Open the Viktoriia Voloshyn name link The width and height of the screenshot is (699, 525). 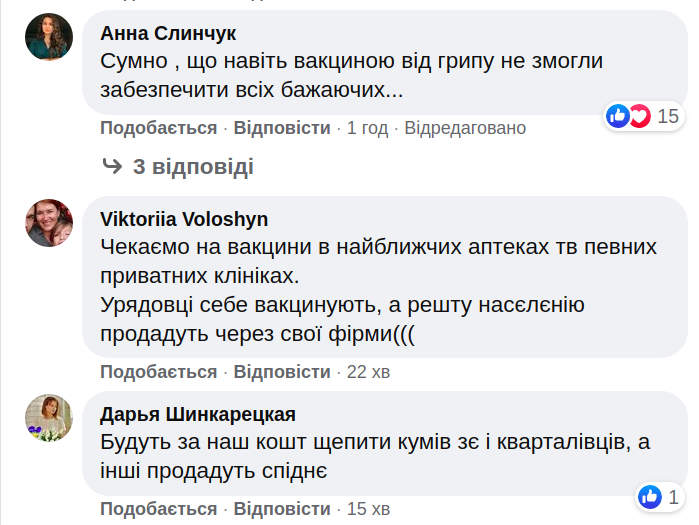[x=184, y=219]
